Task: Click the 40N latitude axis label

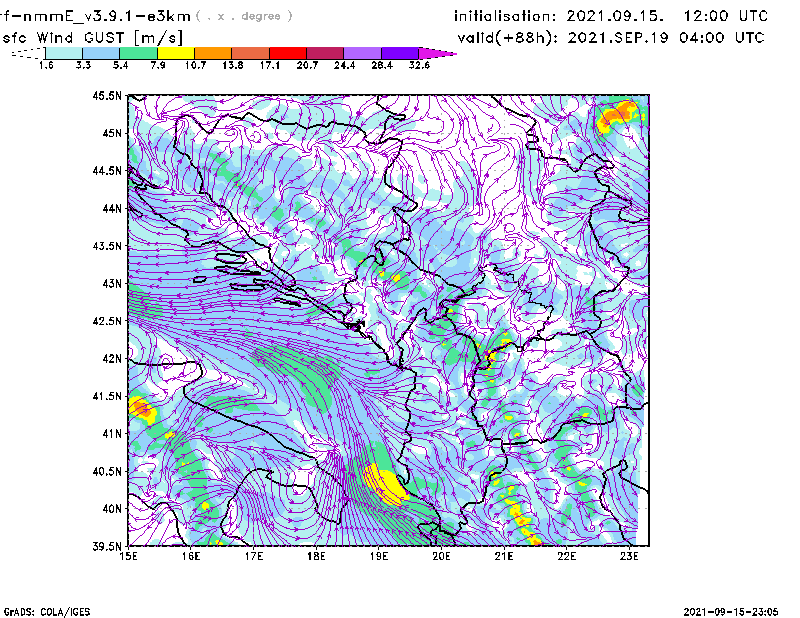Action: pos(112,509)
